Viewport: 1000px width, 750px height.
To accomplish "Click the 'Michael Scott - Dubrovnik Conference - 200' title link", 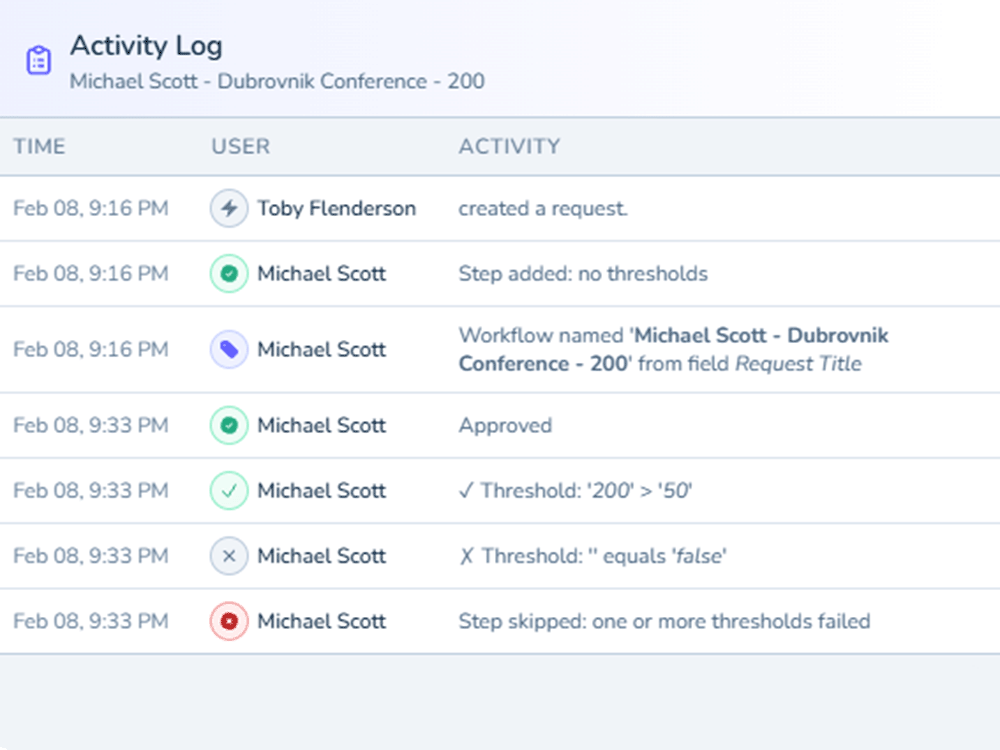I will click(277, 81).
